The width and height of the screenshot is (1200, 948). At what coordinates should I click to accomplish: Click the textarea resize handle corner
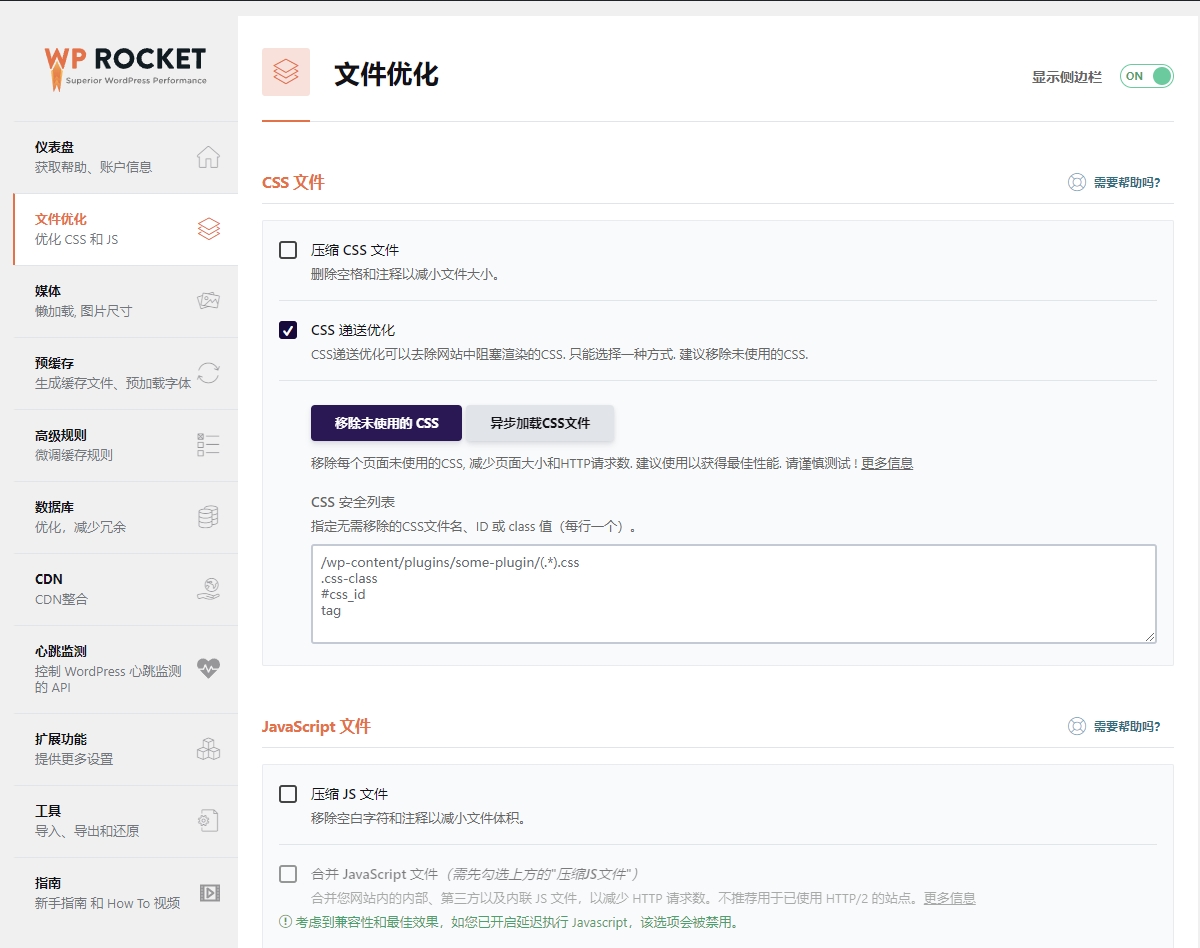(1150, 636)
